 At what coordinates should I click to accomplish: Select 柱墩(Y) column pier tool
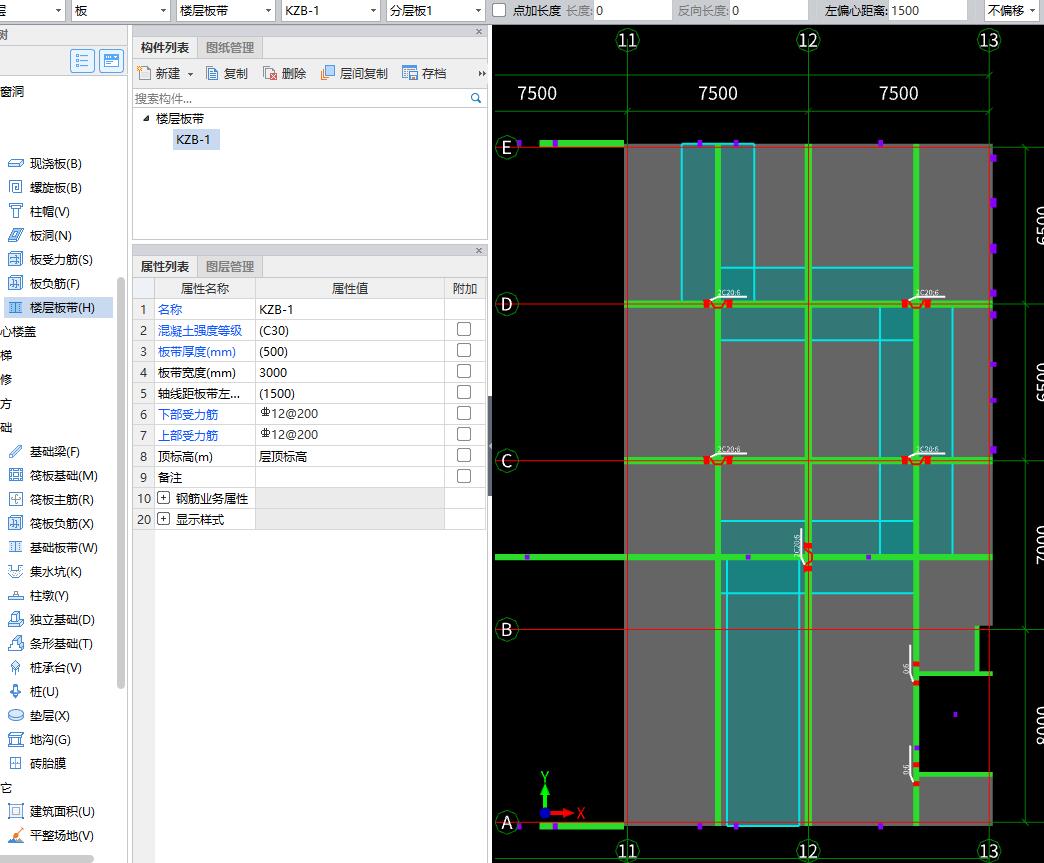pyautogui.click(x=38, y=596)
